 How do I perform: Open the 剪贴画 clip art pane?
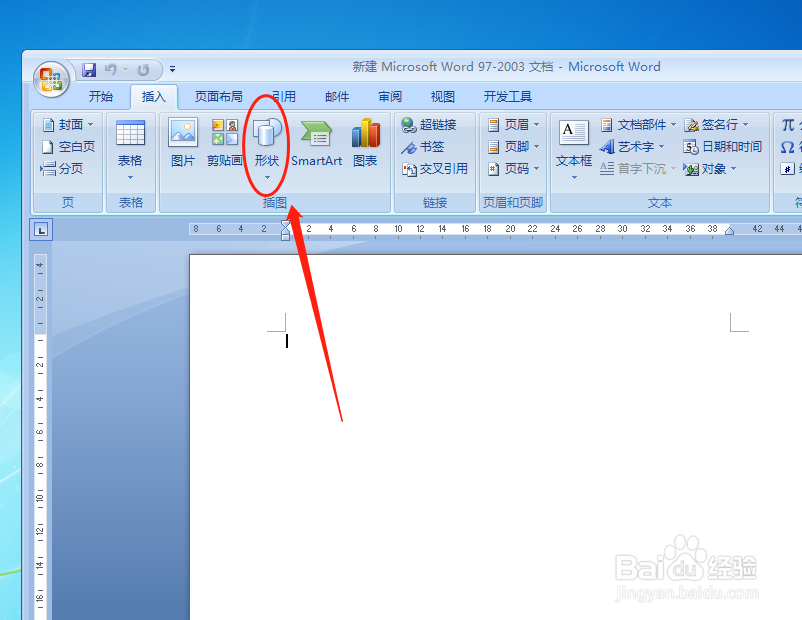(x=225, y=143)
